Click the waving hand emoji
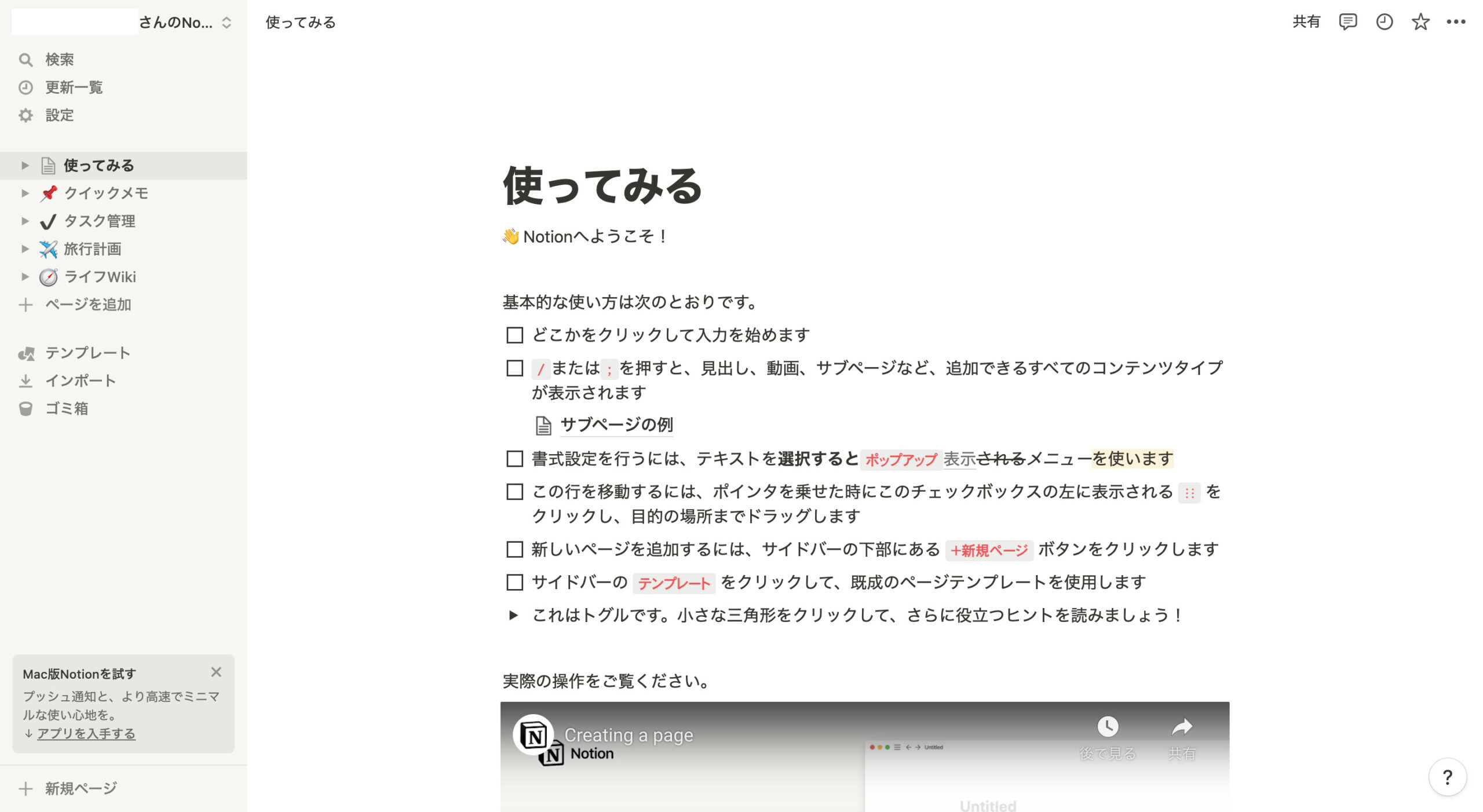 tap(511, 236)
